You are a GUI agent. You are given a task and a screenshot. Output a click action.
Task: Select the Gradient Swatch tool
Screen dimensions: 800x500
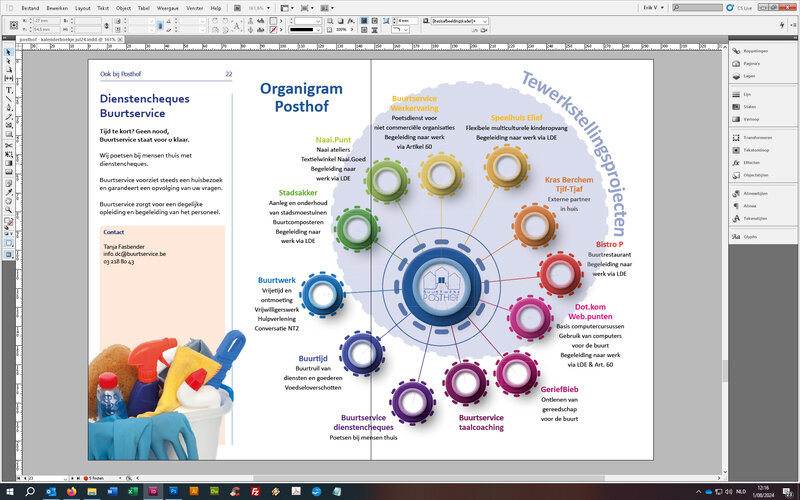point(9,163)
